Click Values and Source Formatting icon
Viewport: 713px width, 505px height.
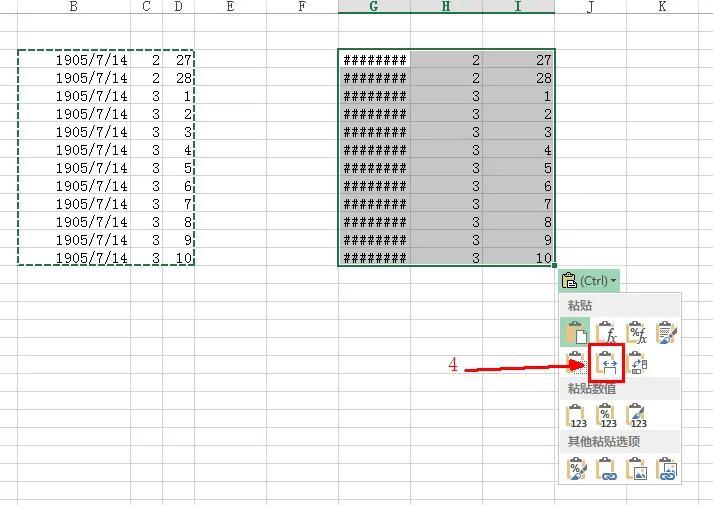[x=636, y=415]
